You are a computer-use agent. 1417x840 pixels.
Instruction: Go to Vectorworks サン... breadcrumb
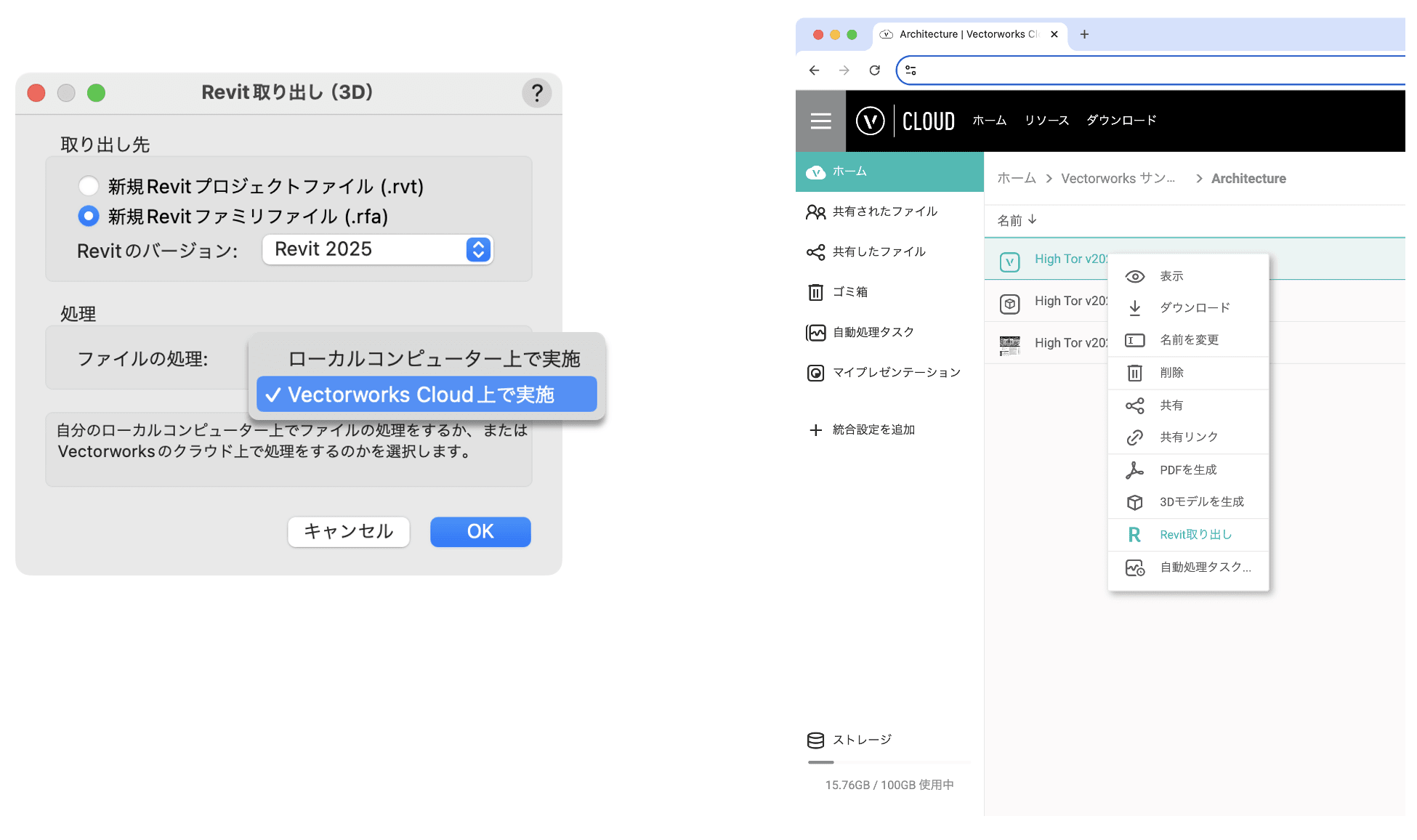[x=1118, y=179]
